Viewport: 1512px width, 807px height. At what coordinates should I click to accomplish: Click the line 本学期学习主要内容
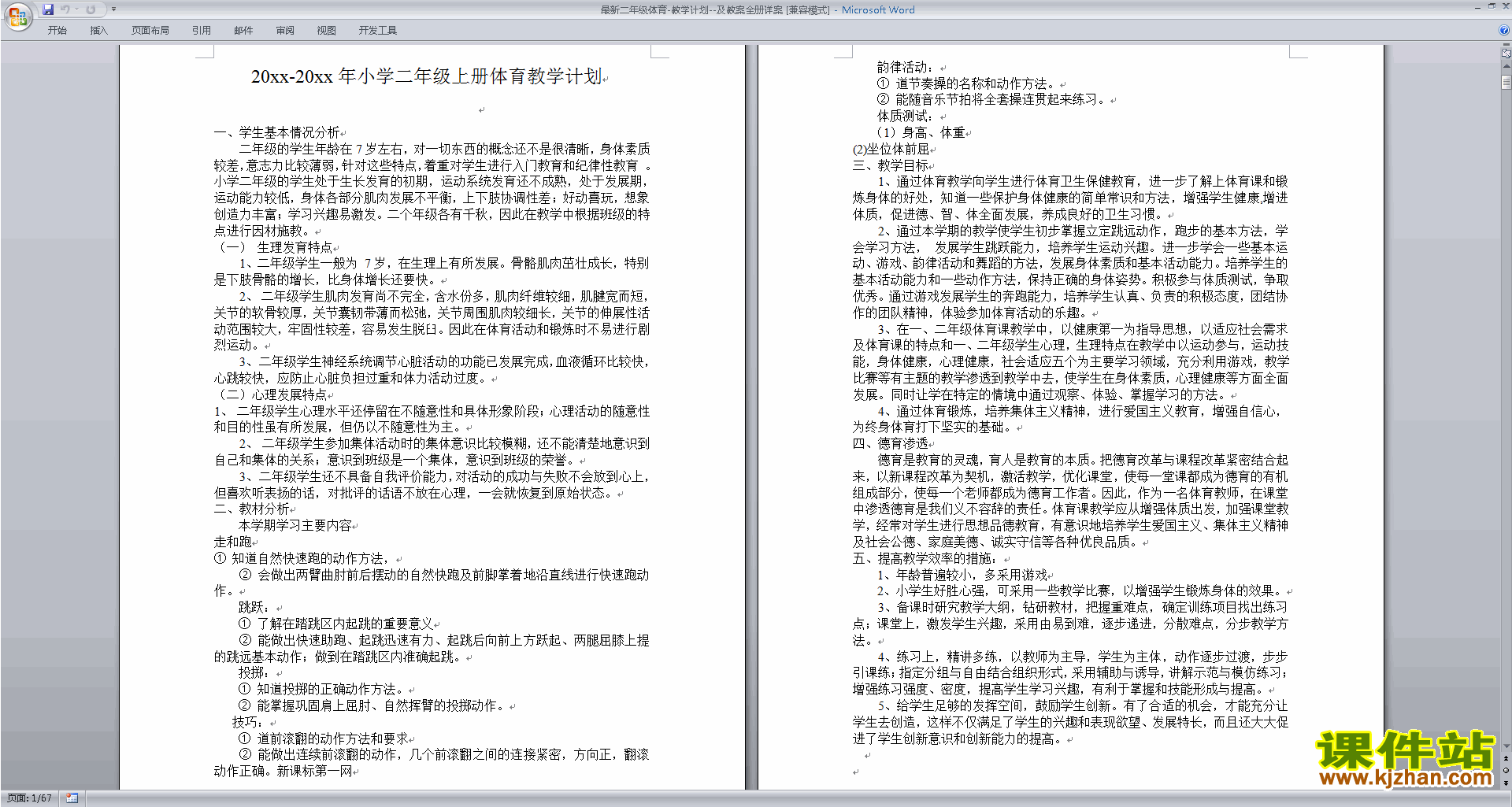tap(295, 525)
